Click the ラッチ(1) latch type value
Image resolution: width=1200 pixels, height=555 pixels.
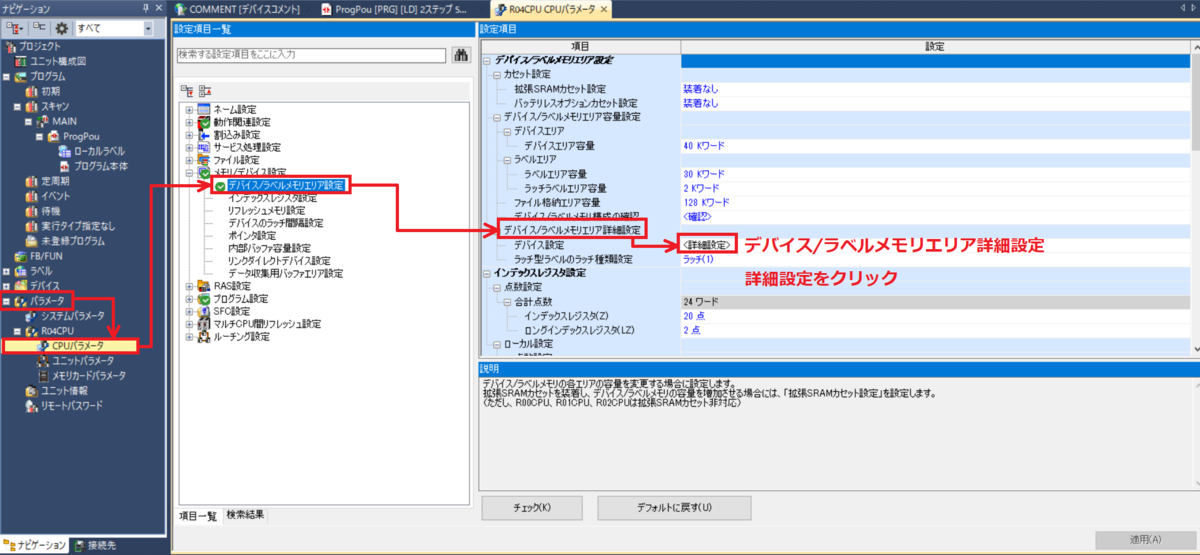698,259
